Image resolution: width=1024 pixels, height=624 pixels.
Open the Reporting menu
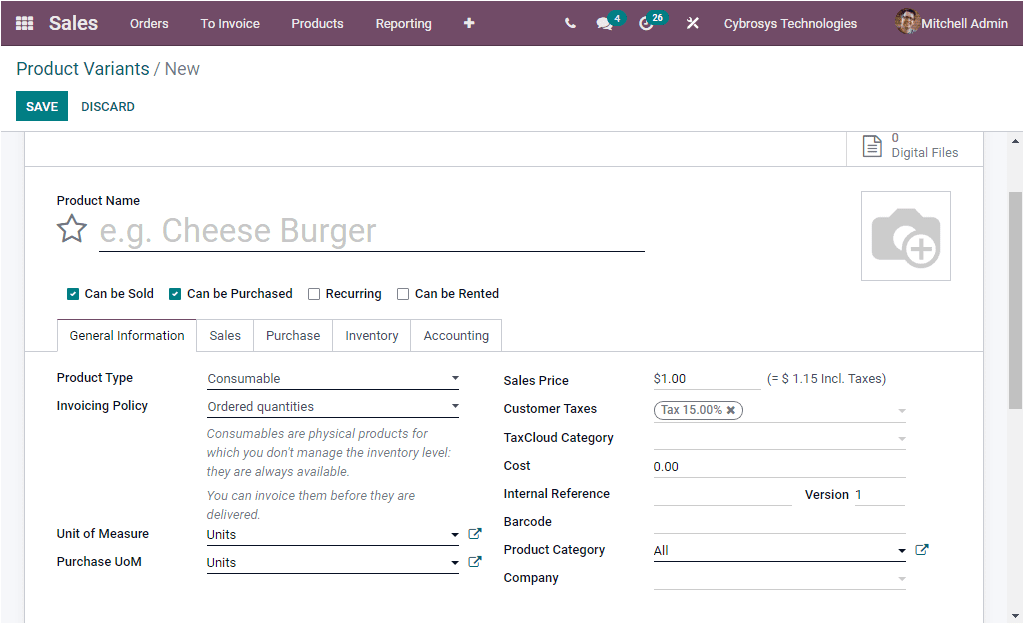coord(403,23)
